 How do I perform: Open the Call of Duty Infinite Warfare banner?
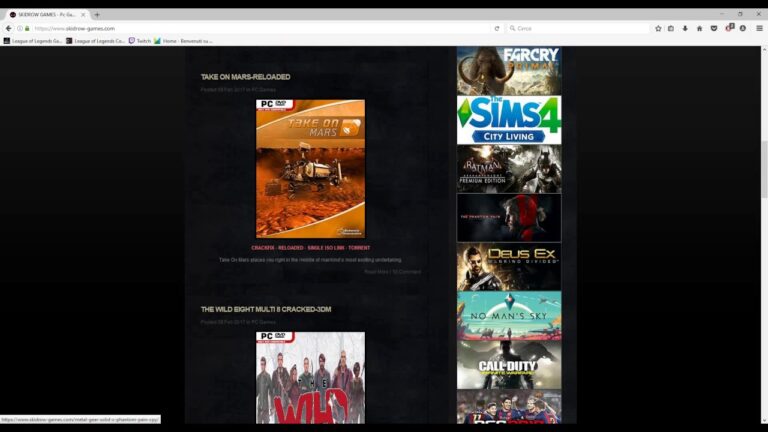509,365
